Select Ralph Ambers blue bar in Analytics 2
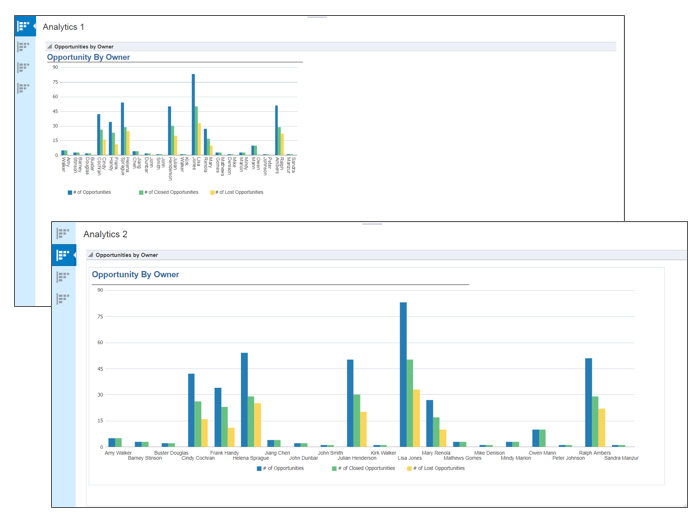 (588, 403)
